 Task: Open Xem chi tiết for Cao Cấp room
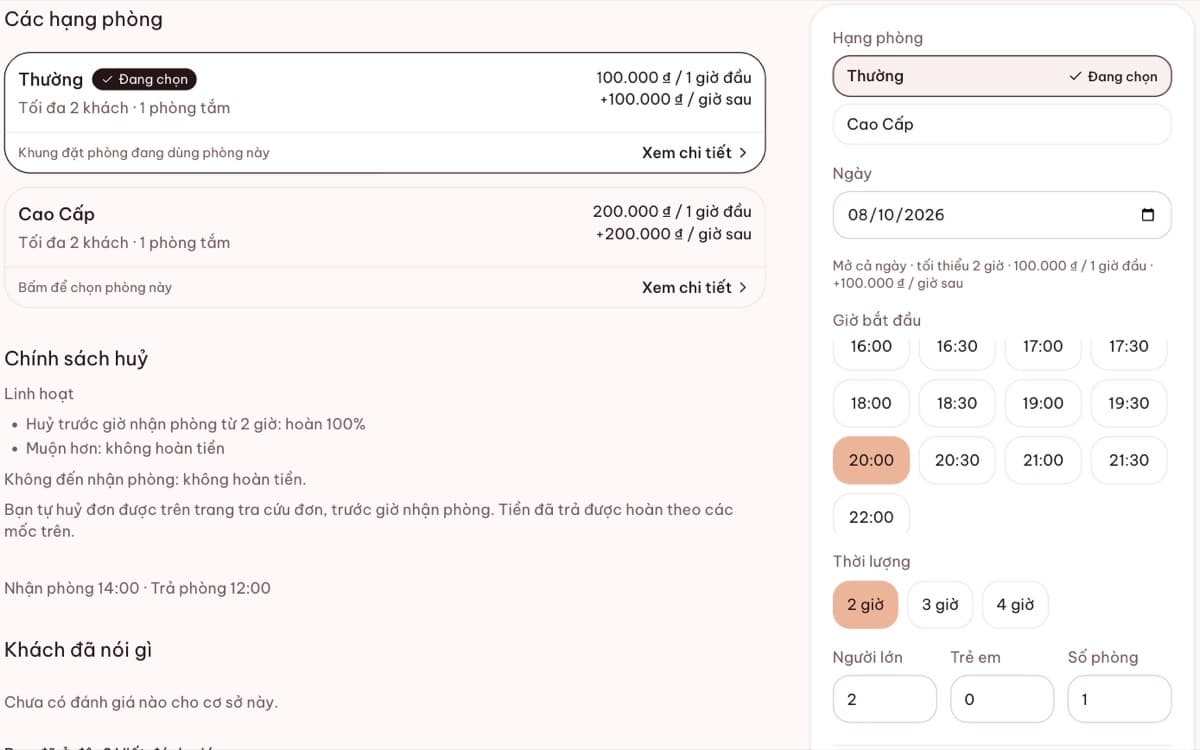tap(694, 287)
